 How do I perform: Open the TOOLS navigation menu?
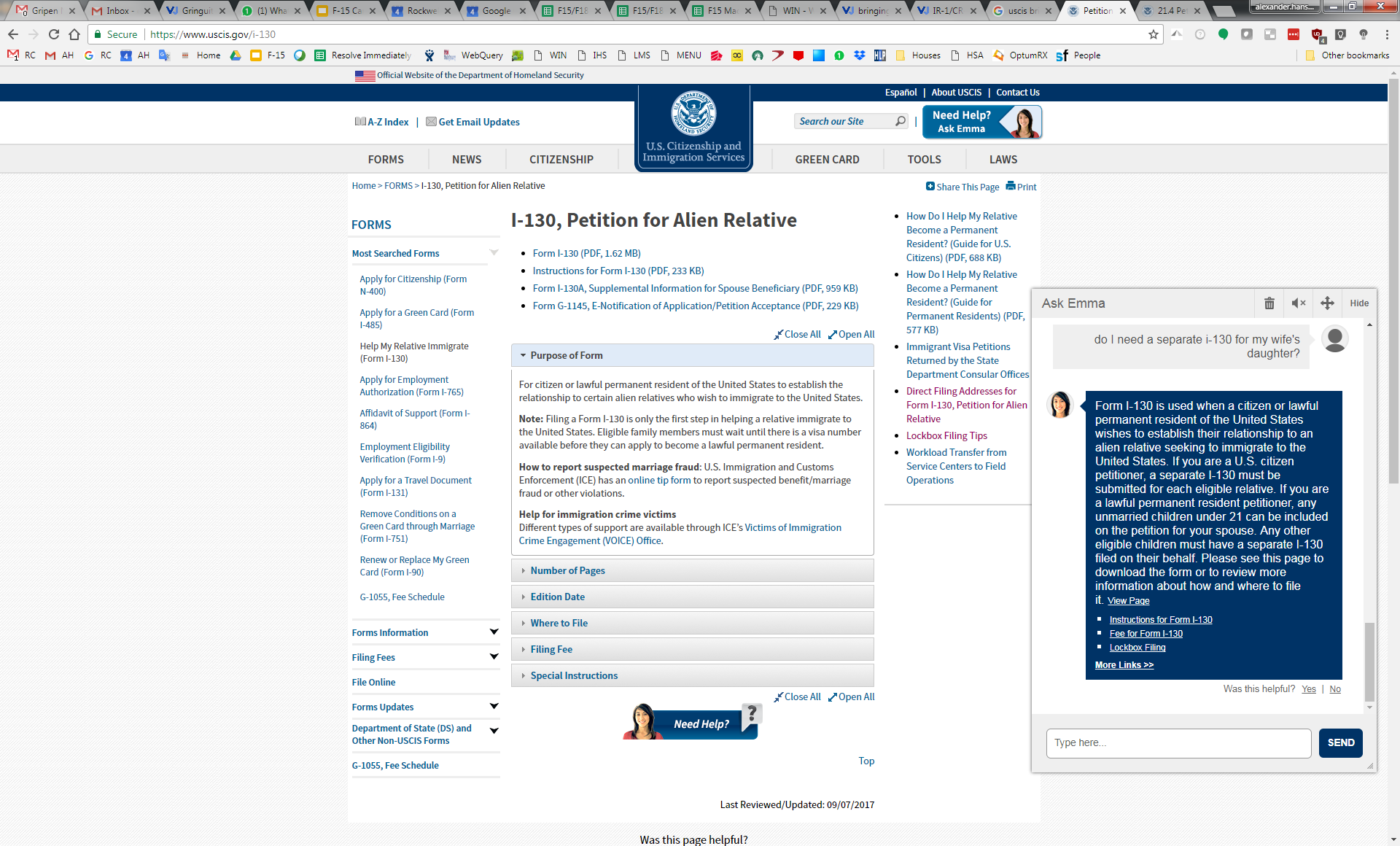(924, 159)
